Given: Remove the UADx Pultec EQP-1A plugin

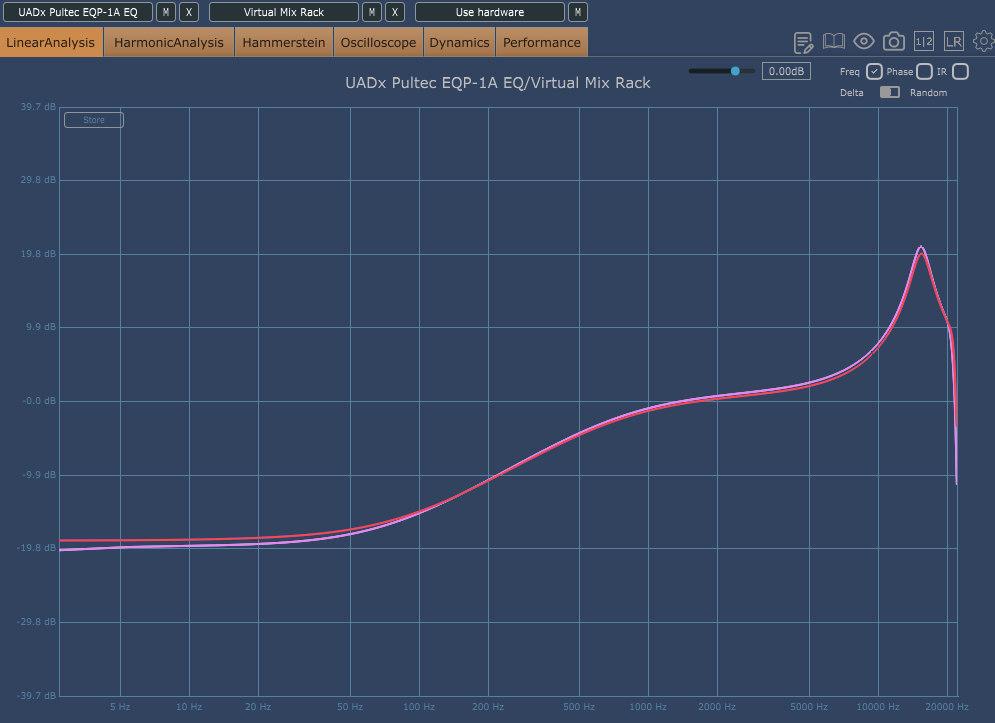Looking at the screenshot, I should pos(188,12).
